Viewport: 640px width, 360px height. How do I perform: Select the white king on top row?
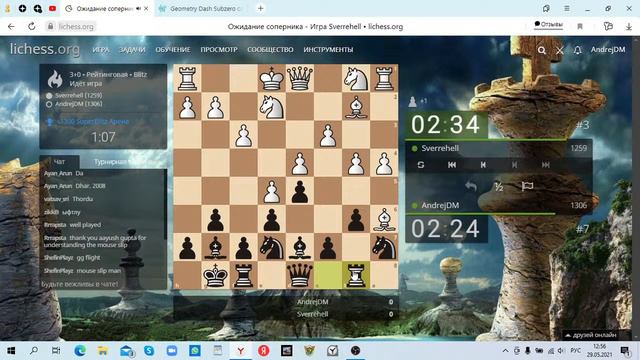[x=271, y=78]
